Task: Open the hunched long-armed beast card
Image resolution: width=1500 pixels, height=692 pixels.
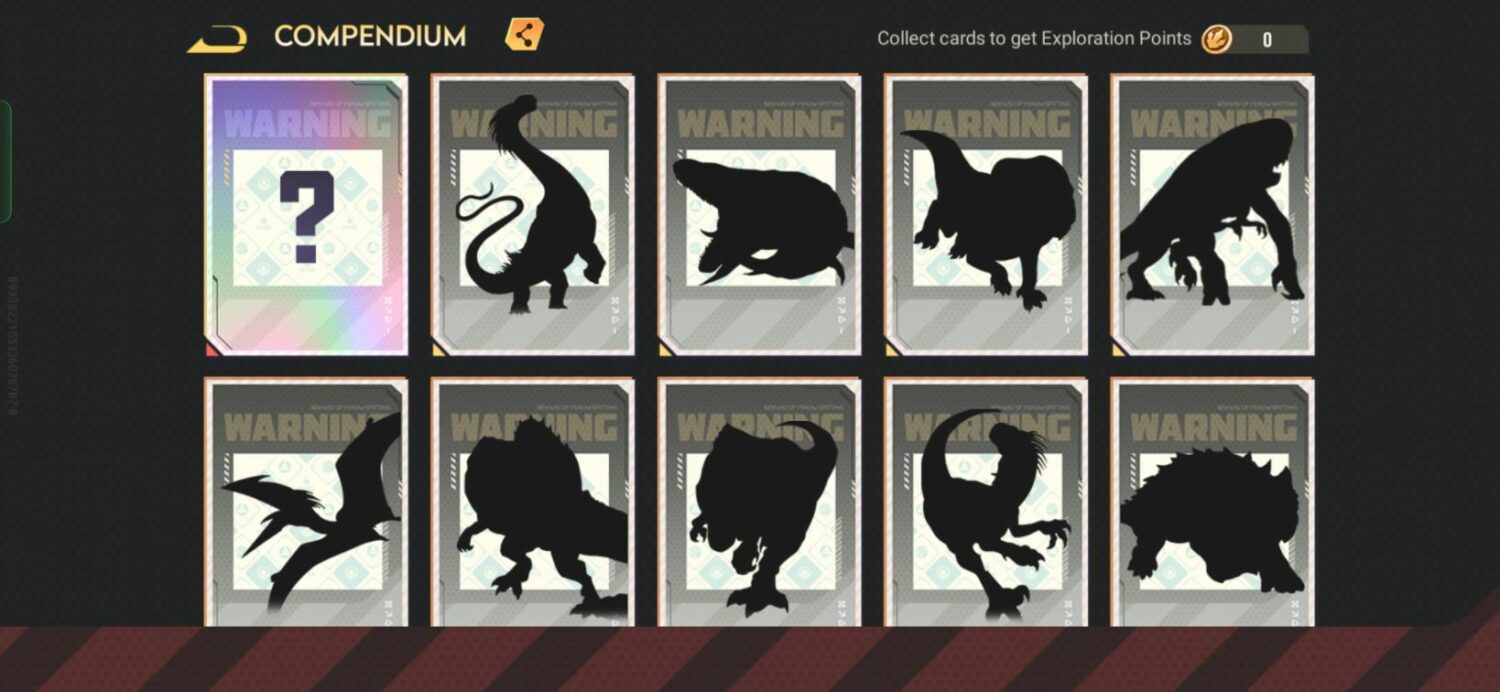Action: [1212, 214]
